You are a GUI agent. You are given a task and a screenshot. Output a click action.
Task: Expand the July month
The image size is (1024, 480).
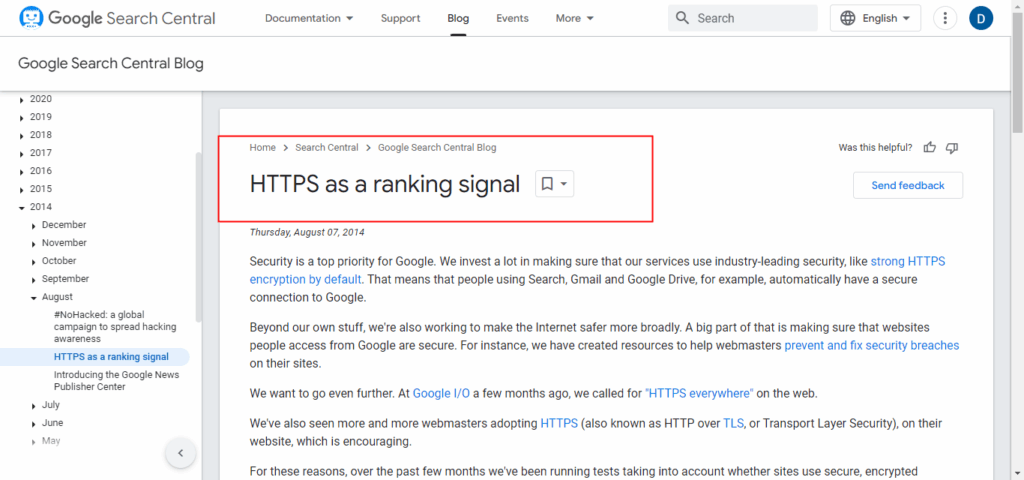[33, 406]
